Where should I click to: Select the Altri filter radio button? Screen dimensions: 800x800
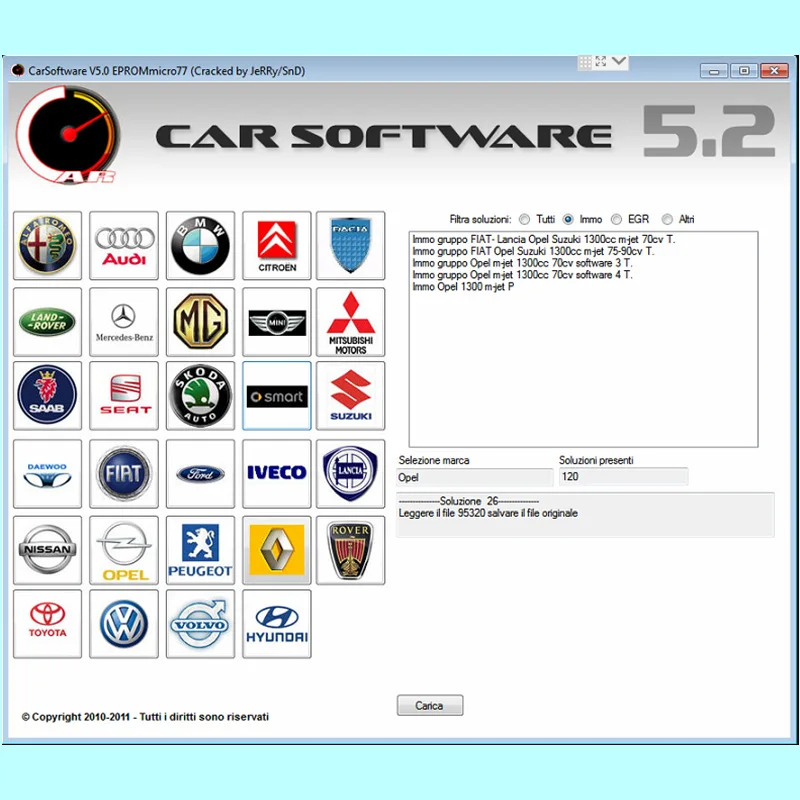667,219
